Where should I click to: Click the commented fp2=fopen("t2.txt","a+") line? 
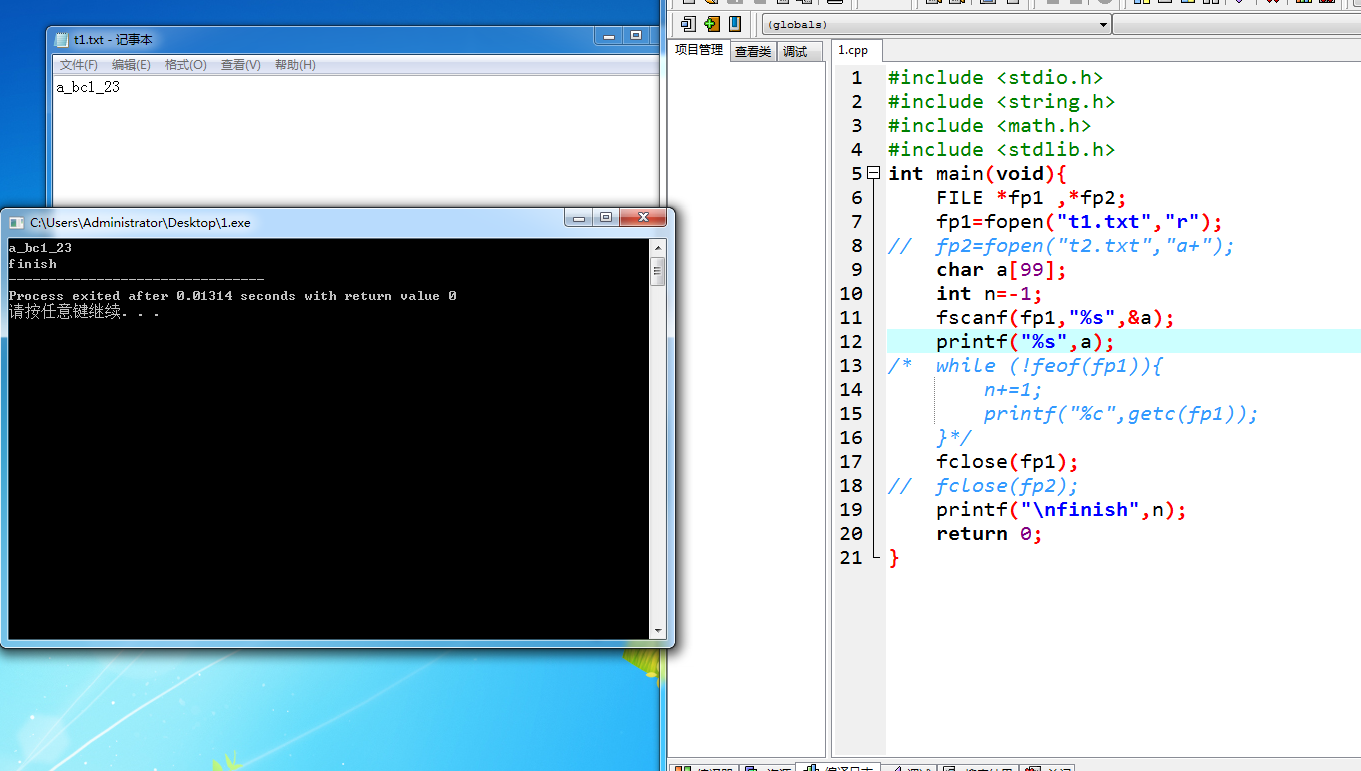pos(1061,245)
